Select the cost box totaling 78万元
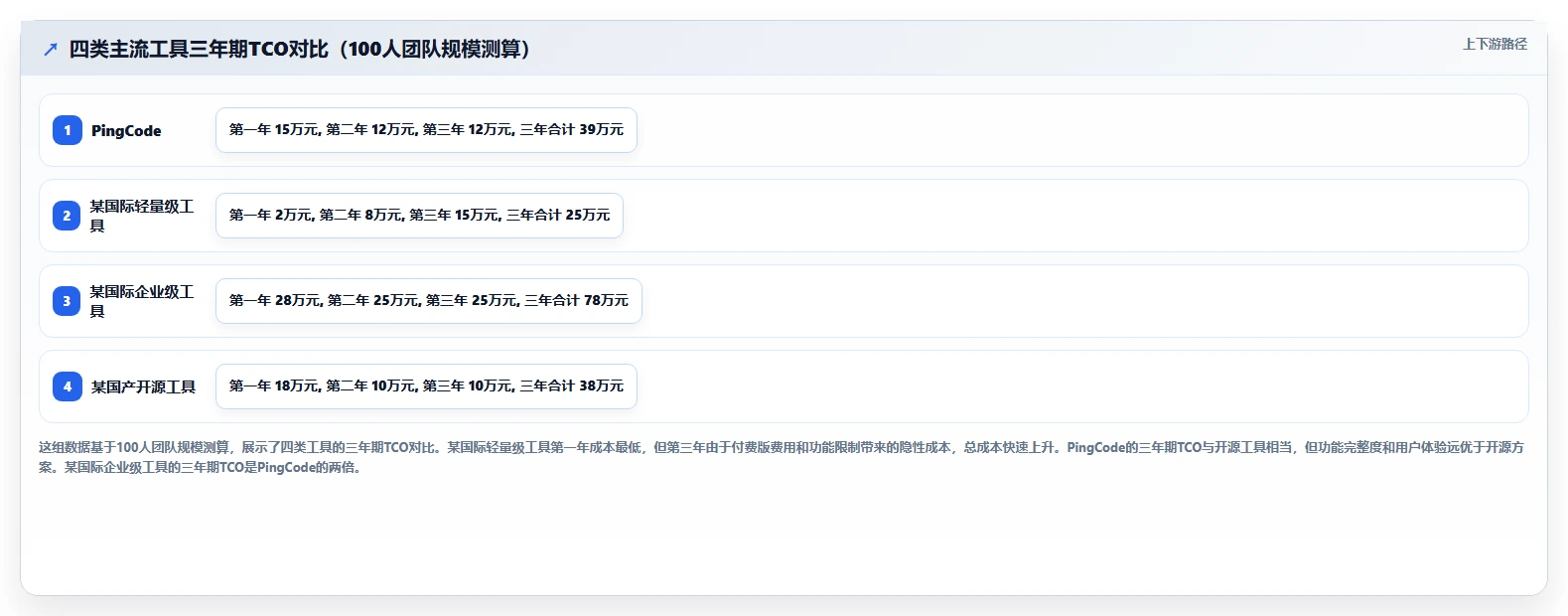 point(429,301)
